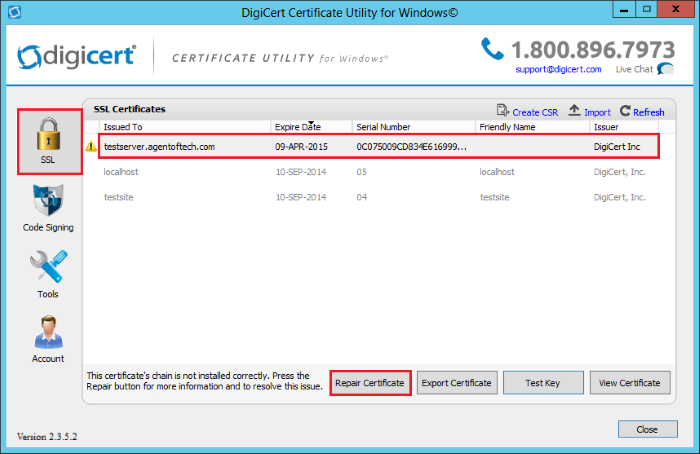The image size is (700, 454).
Task: Click the Import upload arrow icon
Action: coord(574,110)
